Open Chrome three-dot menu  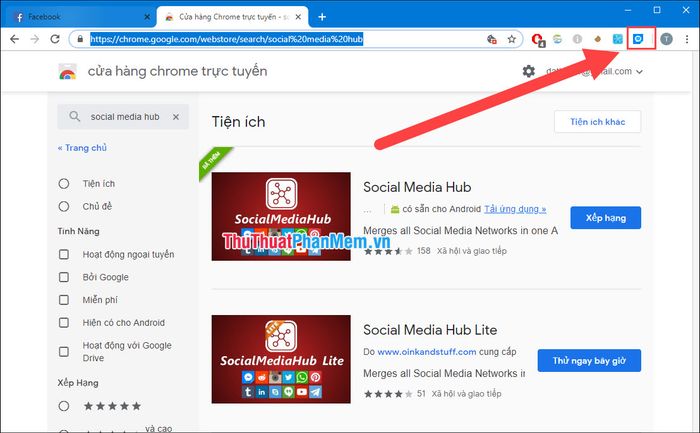(687, 39)
